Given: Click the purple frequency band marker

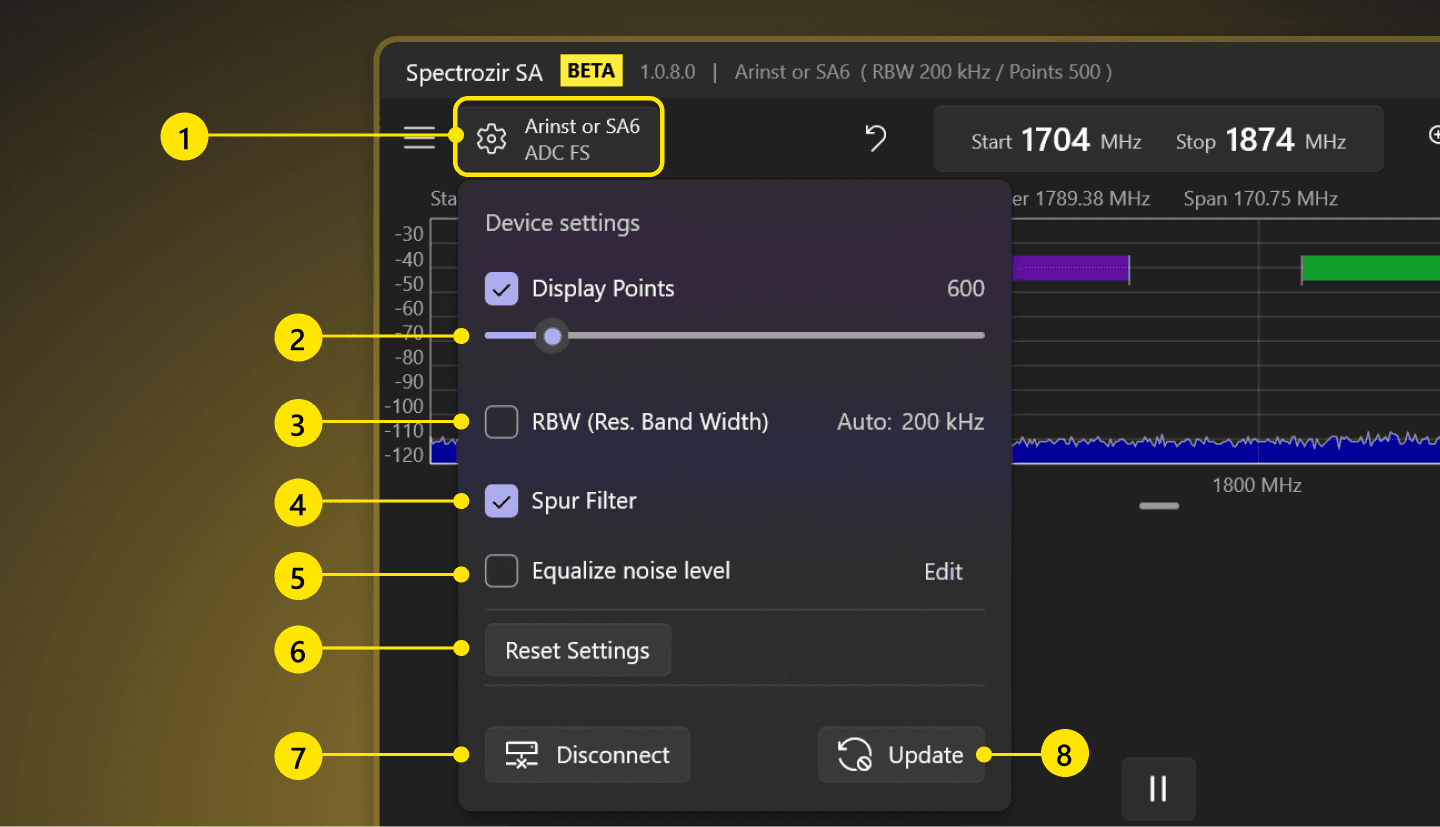Looking at the screenshot, I should click(1070, 268).
